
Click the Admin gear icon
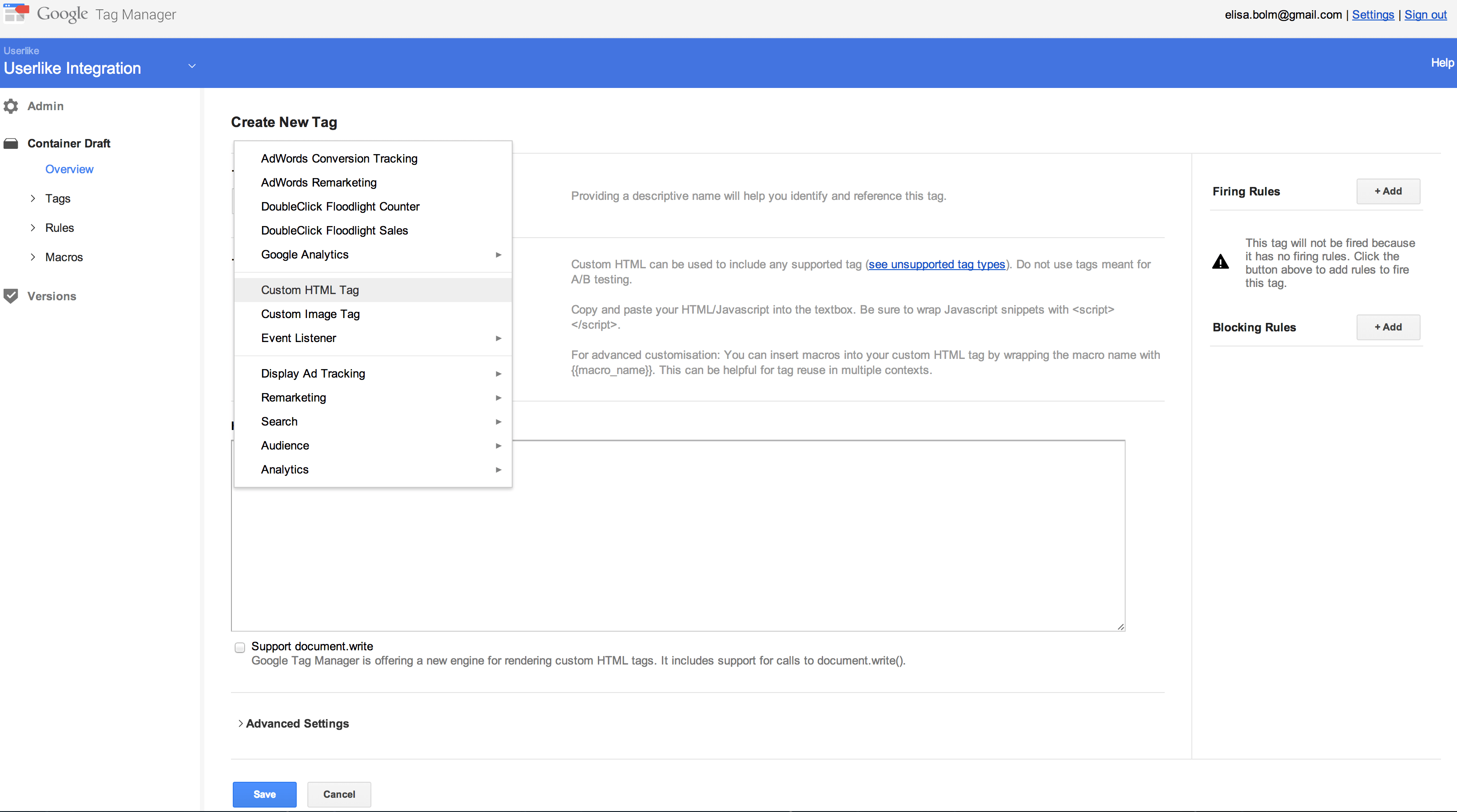11,106
